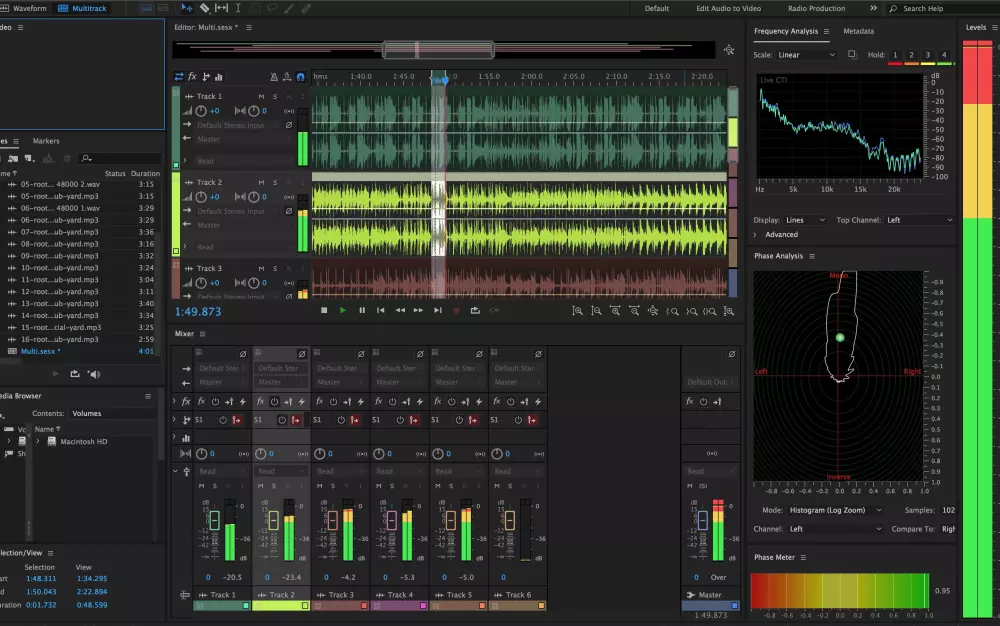The height and width of the screenshot is (626, 1000).
Task: Select the Time Selection tool
Action: (x=238, y=8)
